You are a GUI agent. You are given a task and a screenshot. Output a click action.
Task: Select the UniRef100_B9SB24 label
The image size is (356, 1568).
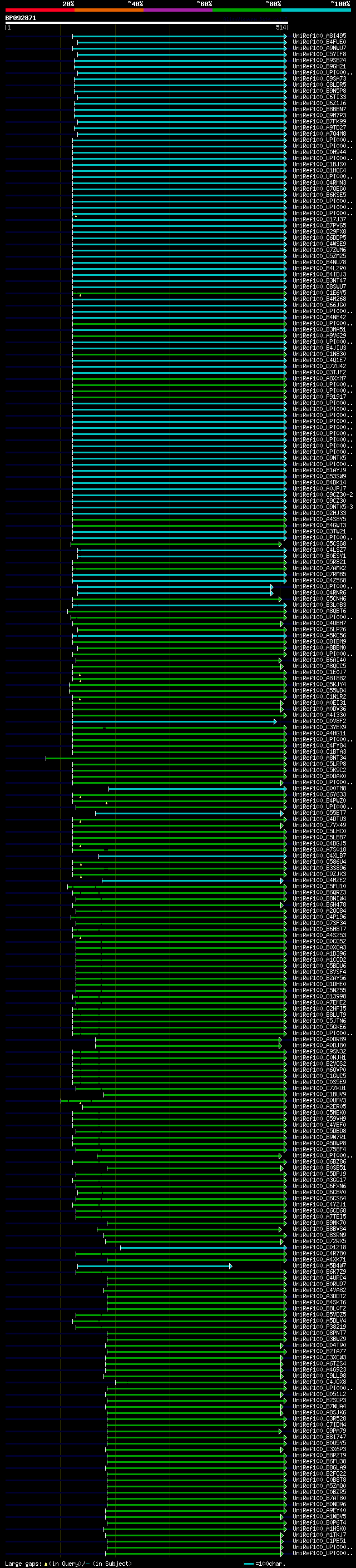[319, 60]
